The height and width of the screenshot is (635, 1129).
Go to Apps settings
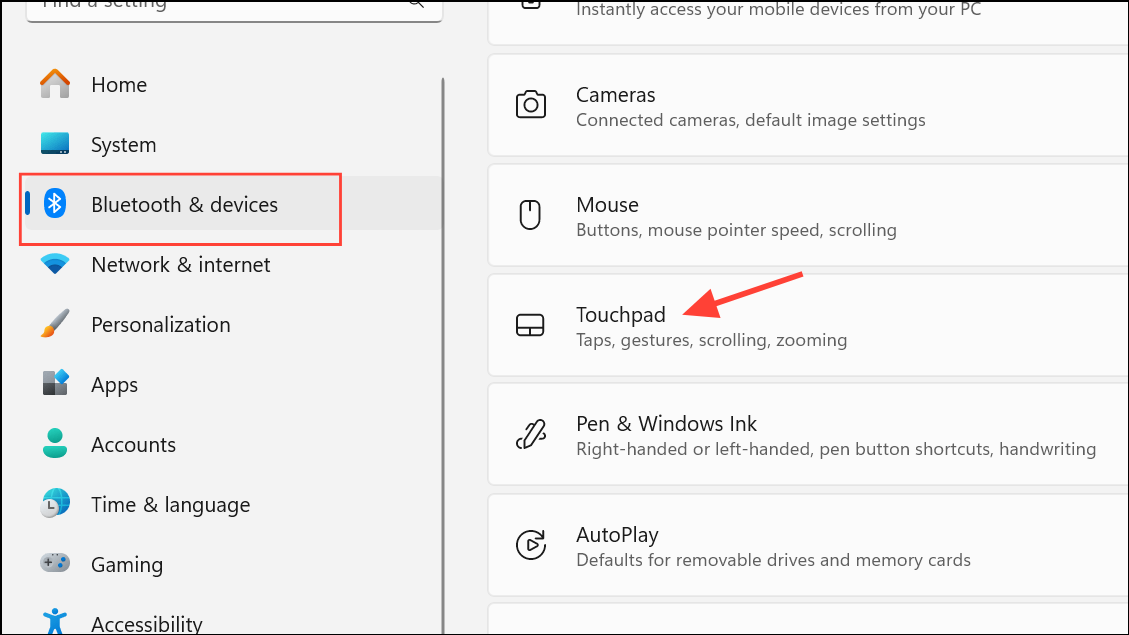pyautogui.click(x=231, y=384)
